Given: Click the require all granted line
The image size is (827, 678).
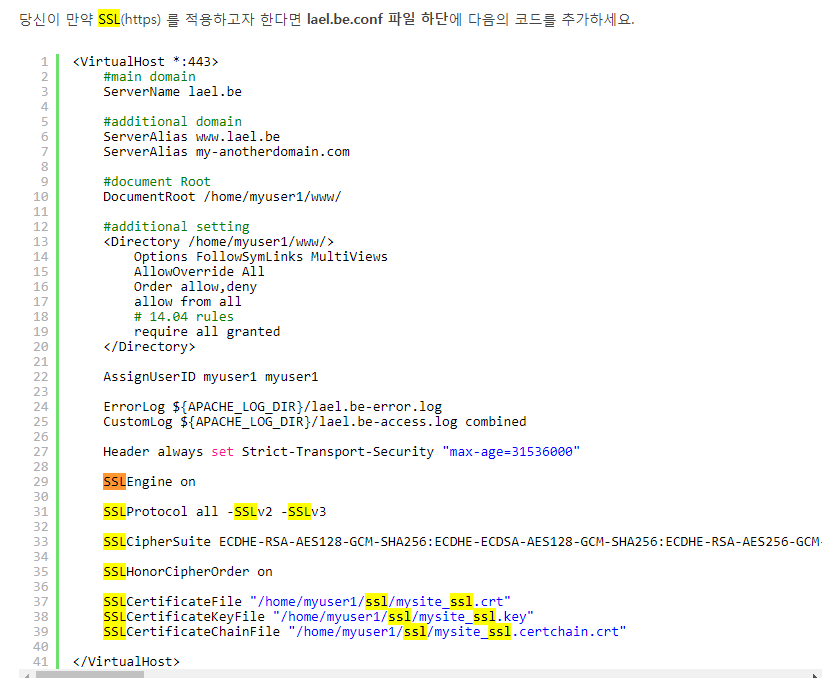Looking at the screenshot, I should coord(207,332).
